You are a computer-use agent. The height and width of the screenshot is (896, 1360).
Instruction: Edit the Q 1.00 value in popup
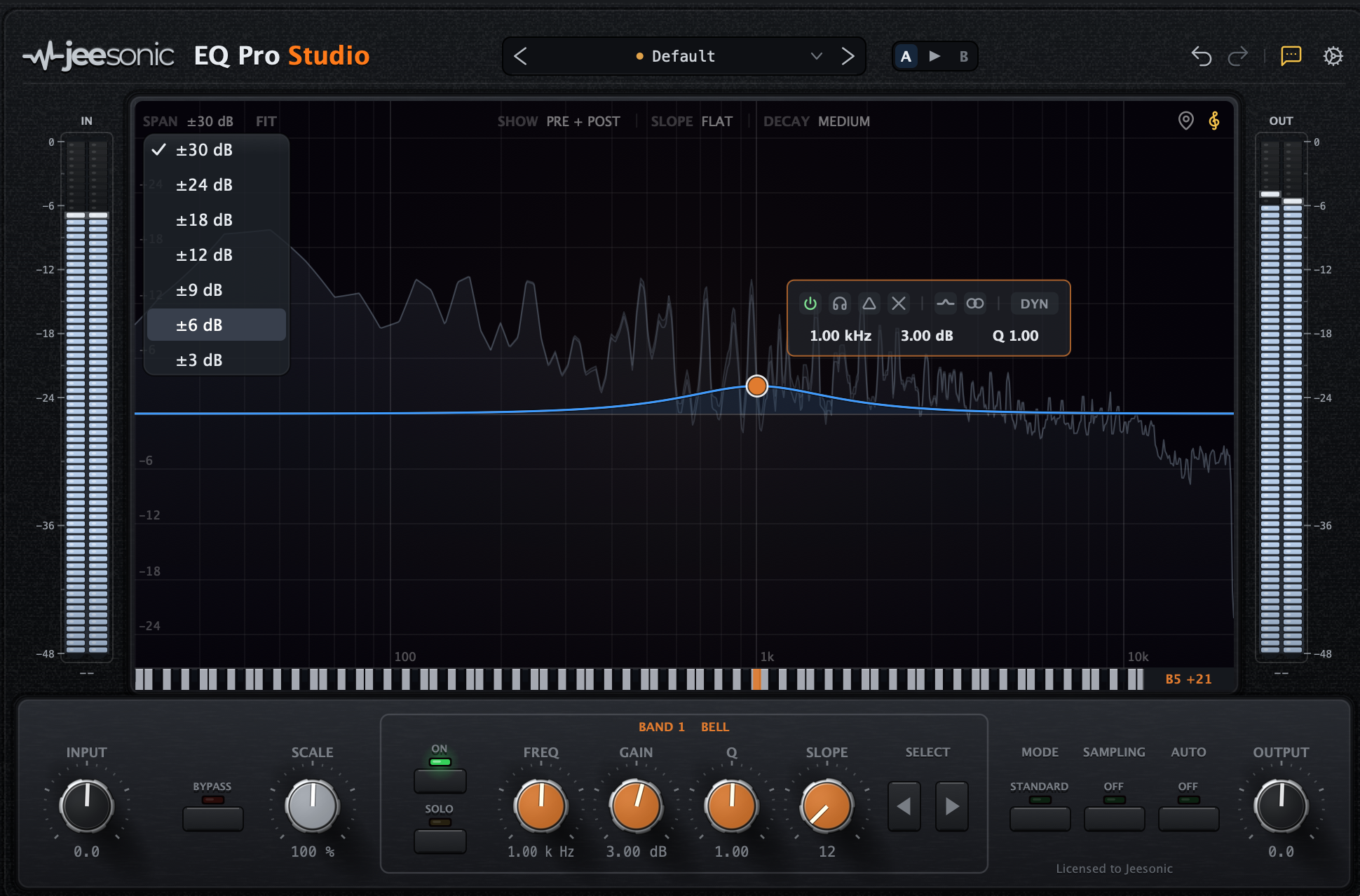[1015, 336]
